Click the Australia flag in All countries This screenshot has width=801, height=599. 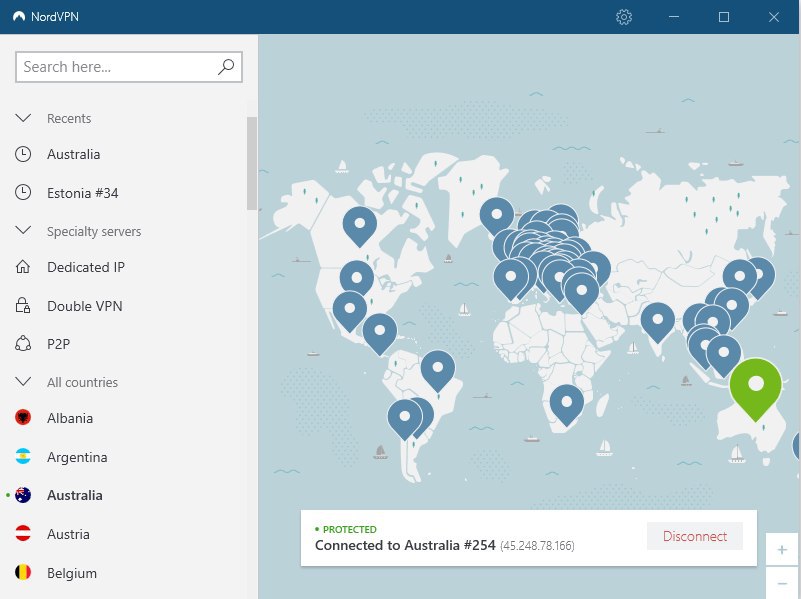[23, 495]
